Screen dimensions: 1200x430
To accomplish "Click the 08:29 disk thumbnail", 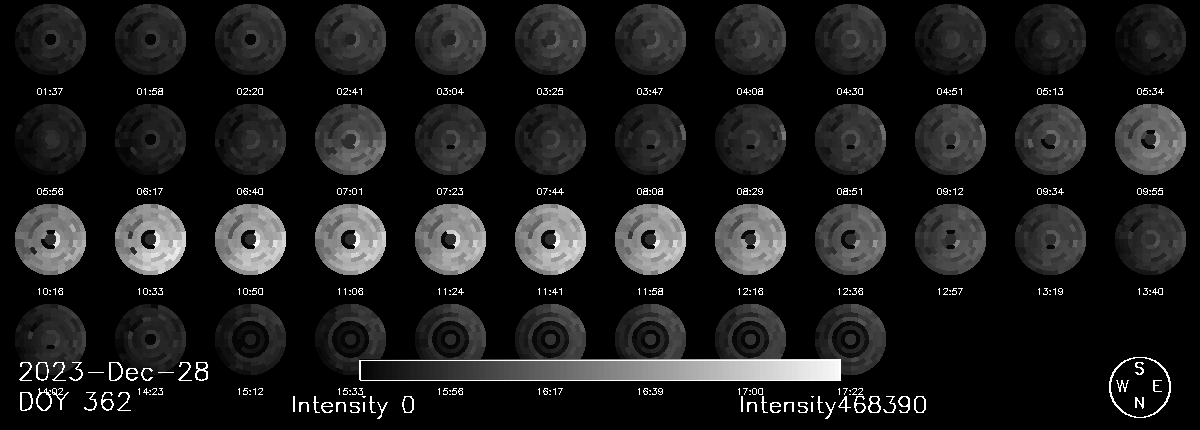I will pyautogui.click(x=750, y=140).
